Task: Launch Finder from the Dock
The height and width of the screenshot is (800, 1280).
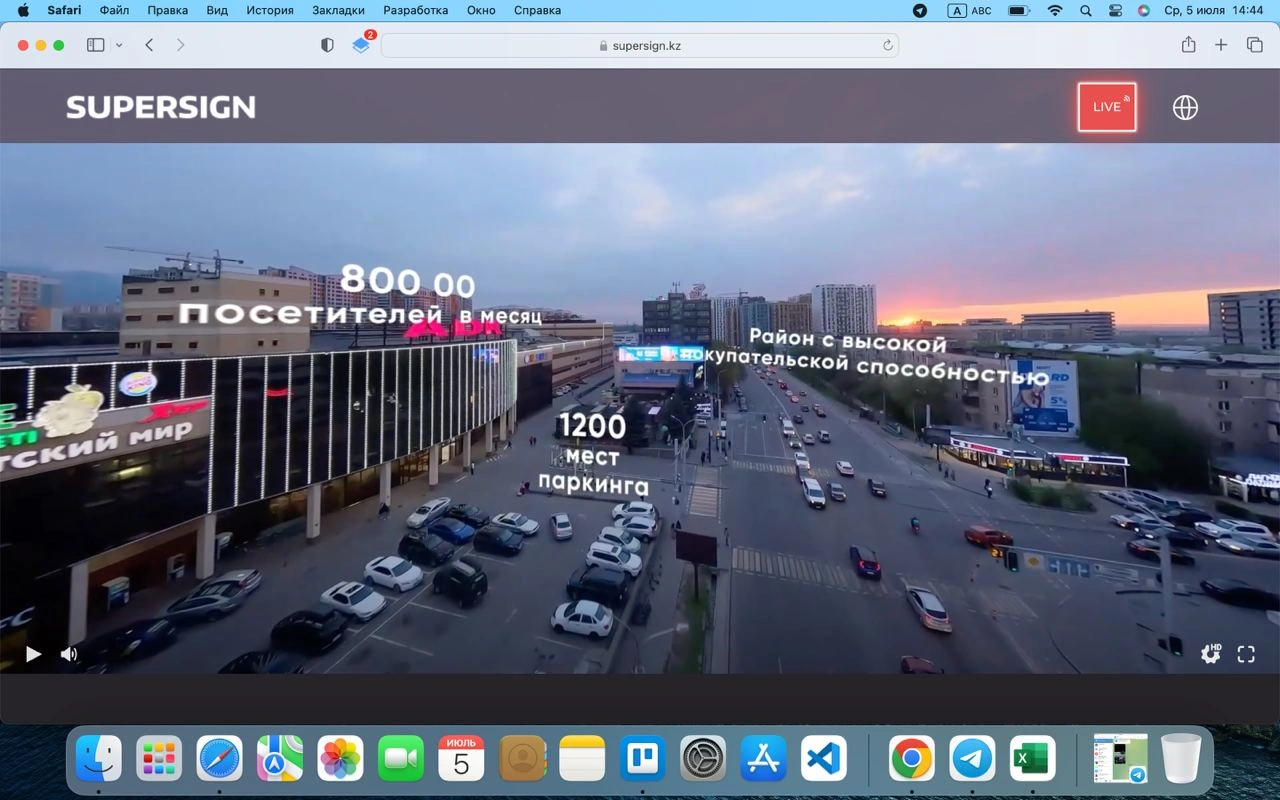Action: pyautogui.click(x=99, y=759)
